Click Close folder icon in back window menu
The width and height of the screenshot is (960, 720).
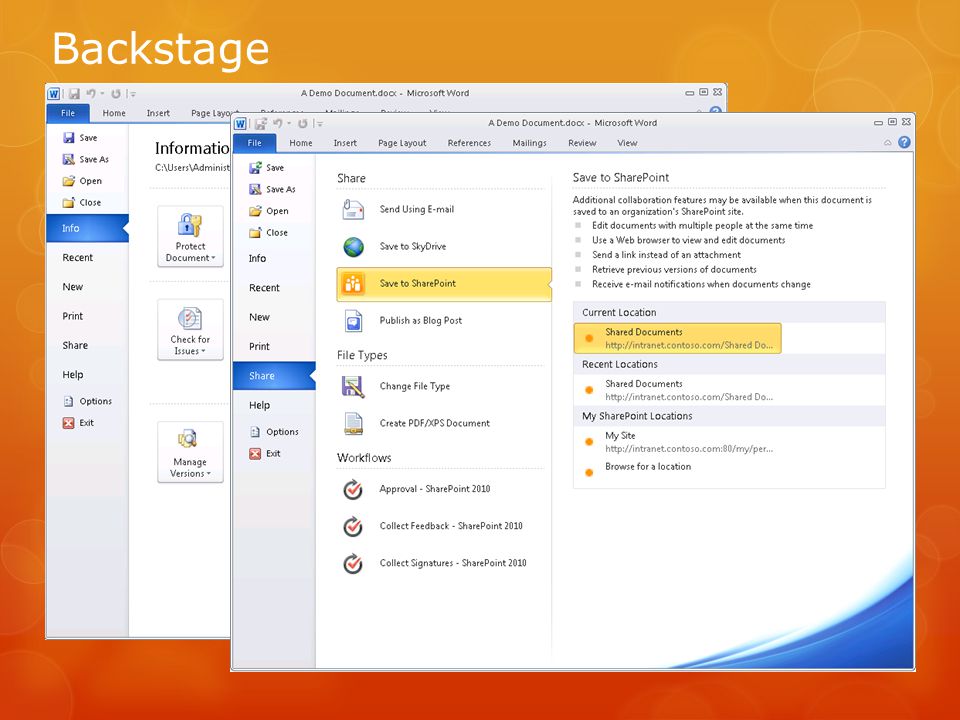point(69,203)
